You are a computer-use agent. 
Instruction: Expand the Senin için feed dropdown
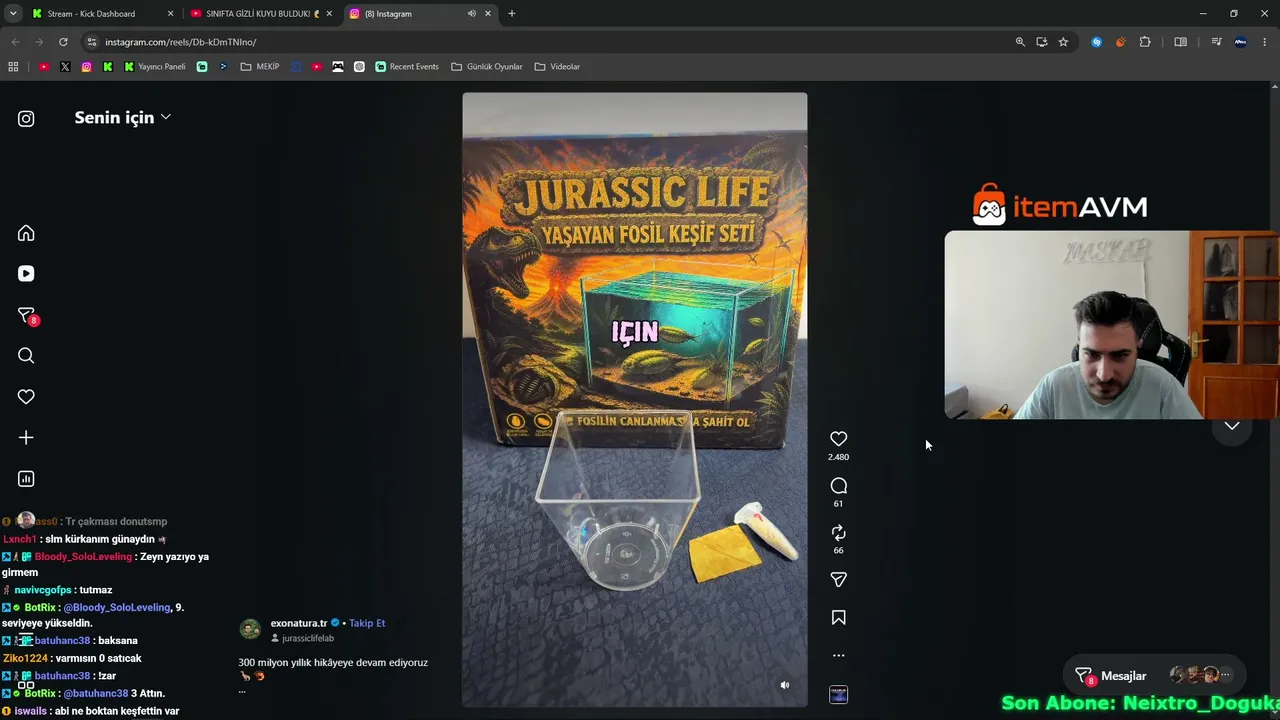point(123,118)
